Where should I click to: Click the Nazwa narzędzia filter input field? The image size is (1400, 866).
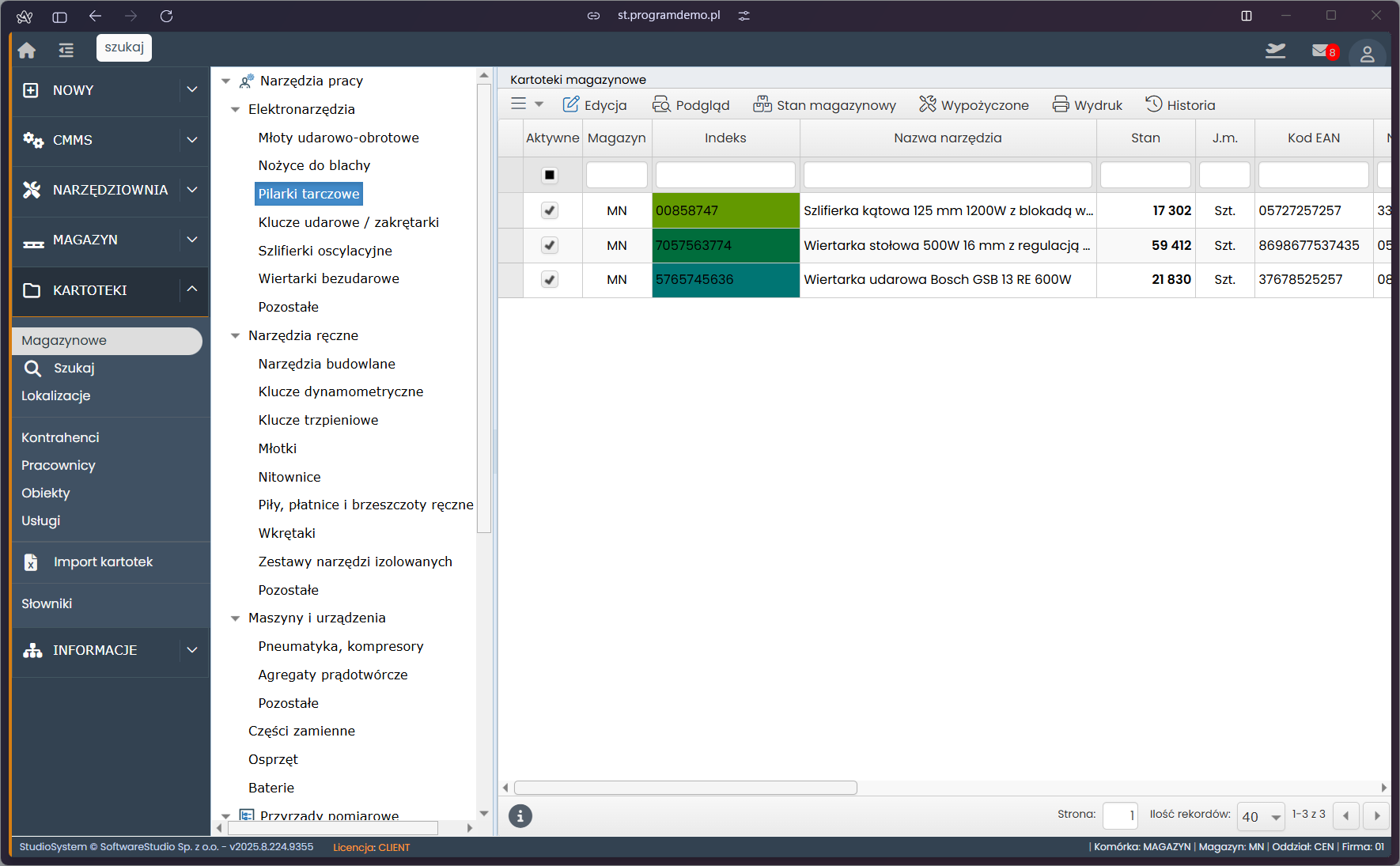click(x=947, y=175)
